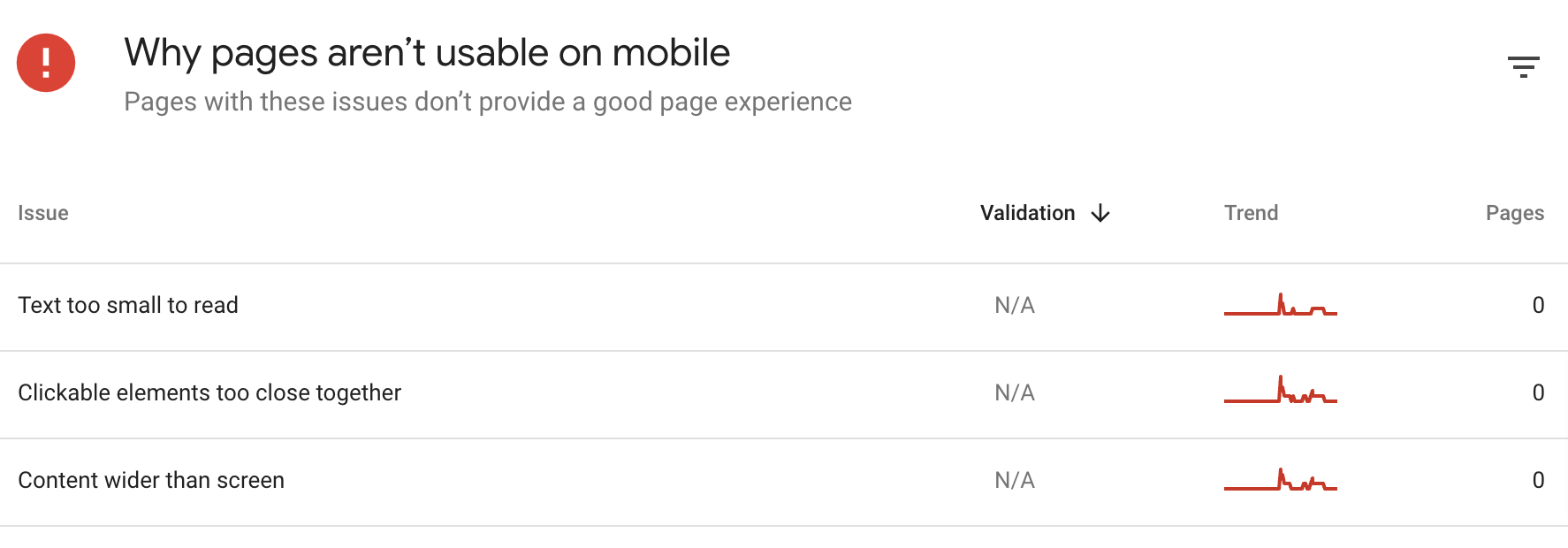Click the trend sparkline for 'Clickable elements too close together'

click(1281, 393)
